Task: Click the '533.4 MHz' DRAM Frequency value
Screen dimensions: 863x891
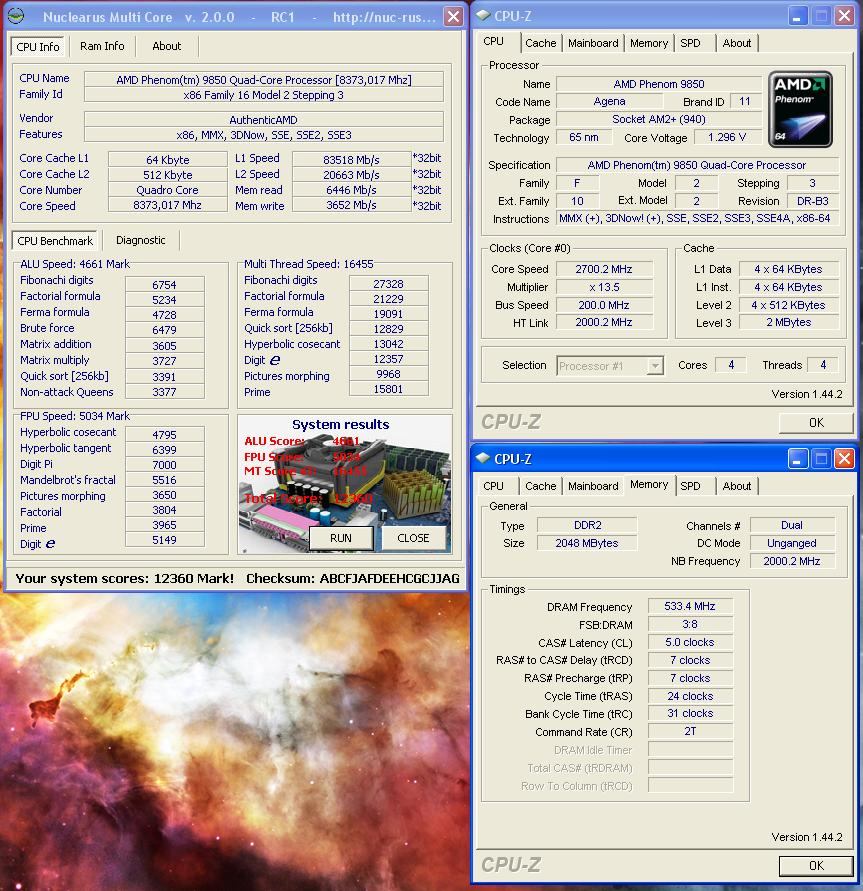Action: pyautogui.click(x=690, y=606)
